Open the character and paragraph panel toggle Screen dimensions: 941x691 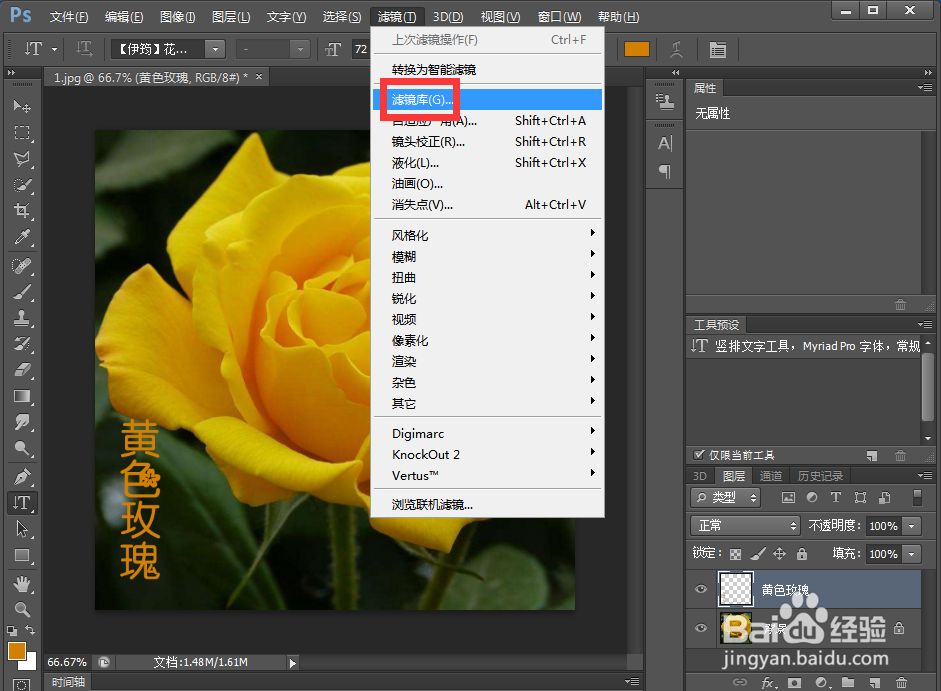pos(718,49)
